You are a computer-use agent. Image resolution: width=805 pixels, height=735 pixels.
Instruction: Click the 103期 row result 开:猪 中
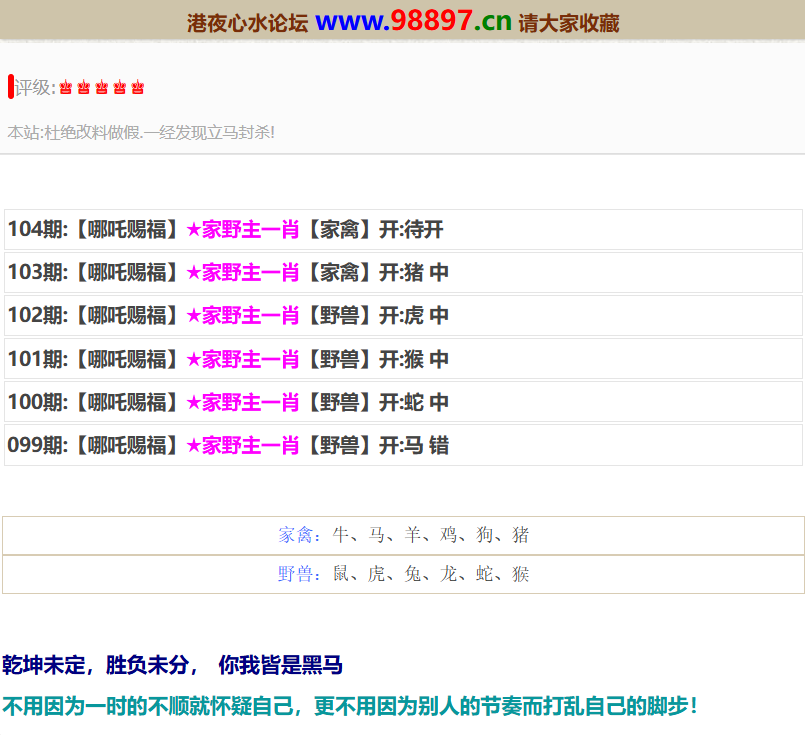coord(413,273)
